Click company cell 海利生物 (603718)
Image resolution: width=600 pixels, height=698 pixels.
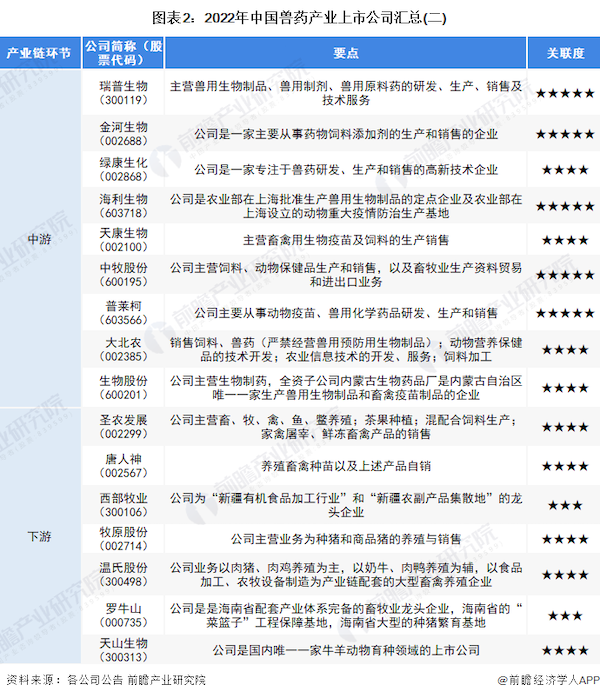[x=123, y=206]
